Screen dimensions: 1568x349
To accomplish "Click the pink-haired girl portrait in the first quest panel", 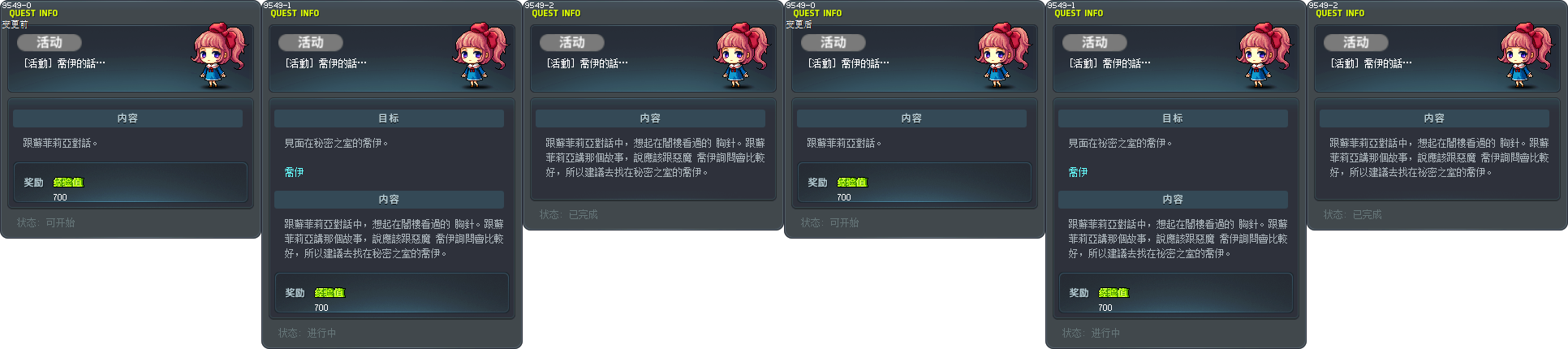I will [218, 56].
